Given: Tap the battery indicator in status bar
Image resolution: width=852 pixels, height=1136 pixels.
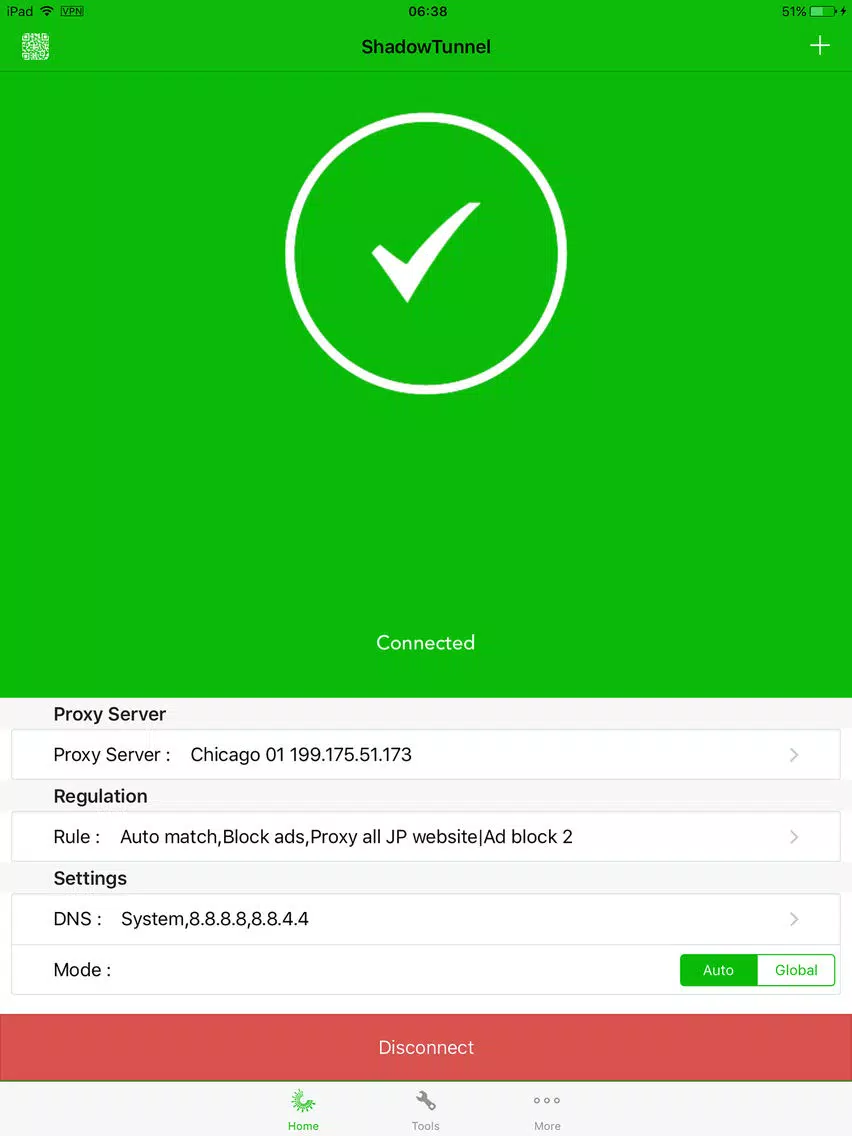Looking at the screenshot, I should 823,12.
